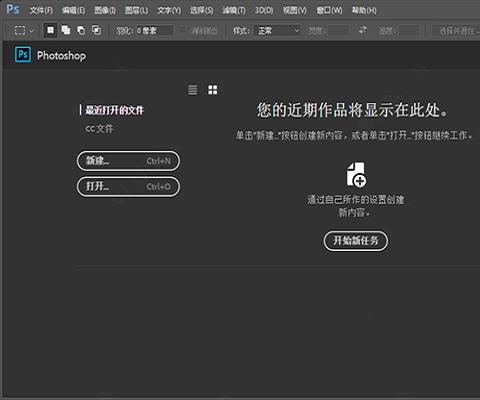Click the 通过自己所作的设置创建新内容 text
480x400 pixels.
(356, 206)
